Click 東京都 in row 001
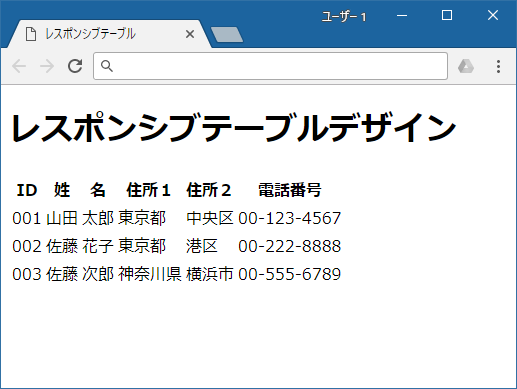 [x=142, y=218]
